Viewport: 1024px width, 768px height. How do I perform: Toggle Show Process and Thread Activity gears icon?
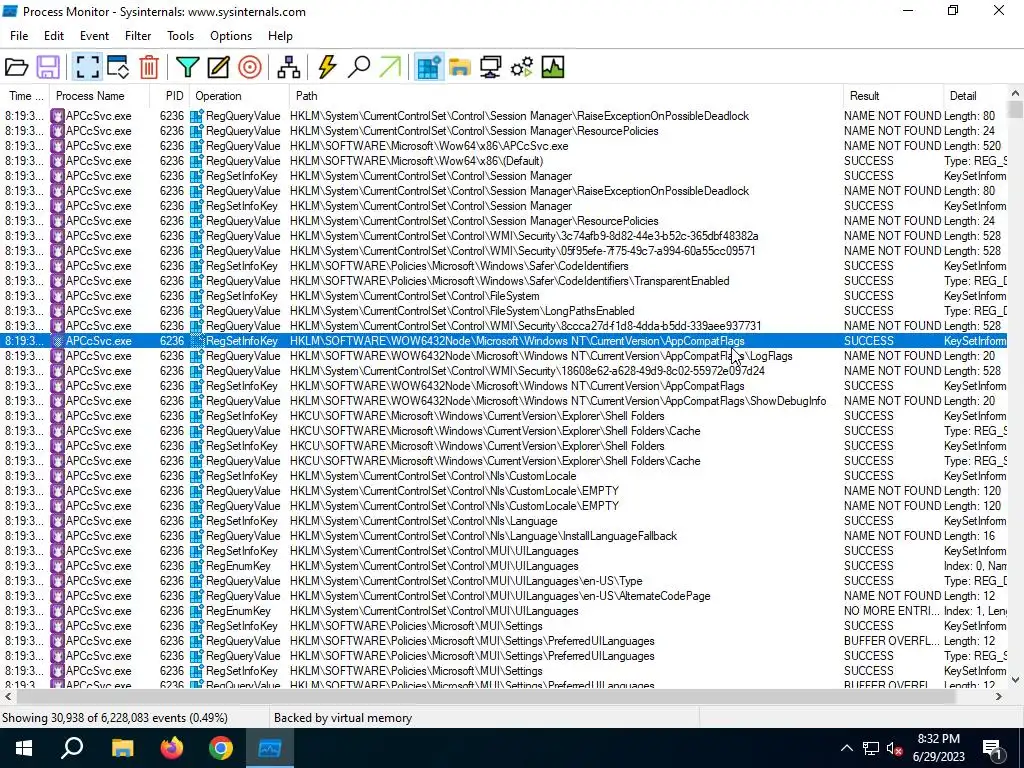tap(522, 67)
